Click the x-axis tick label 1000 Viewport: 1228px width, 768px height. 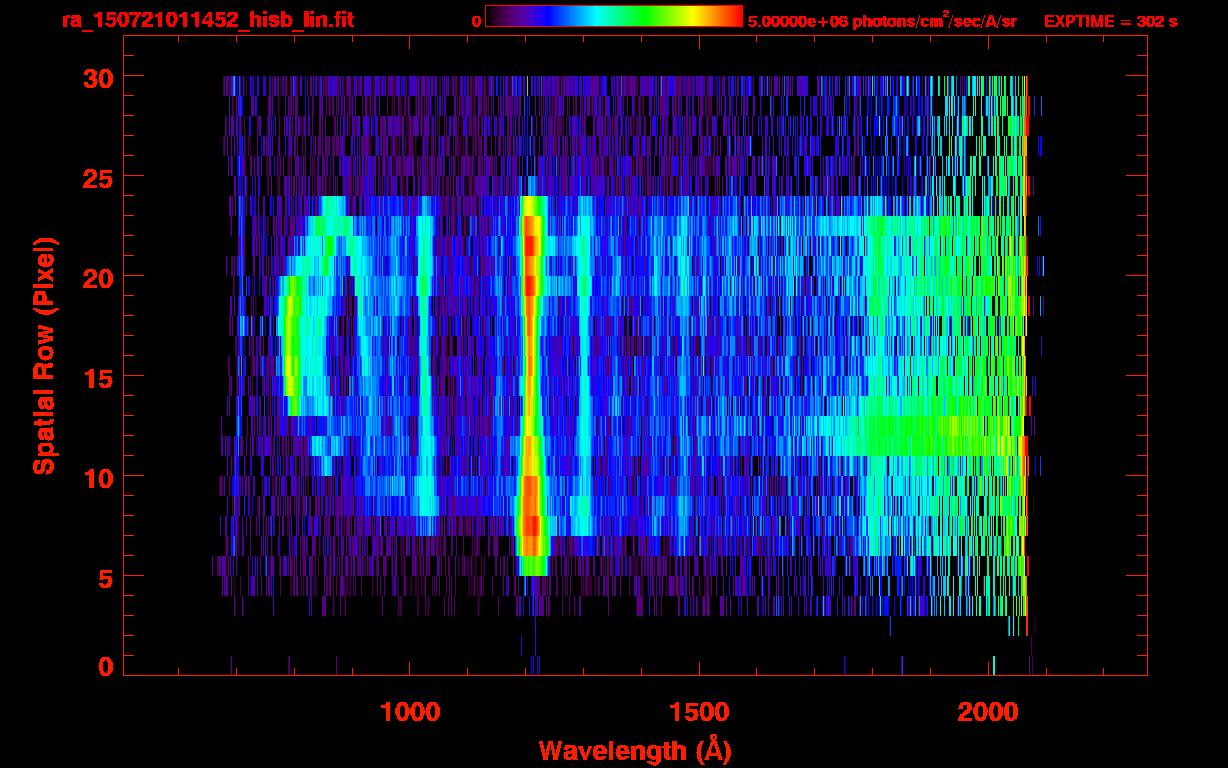pos(410,711)
